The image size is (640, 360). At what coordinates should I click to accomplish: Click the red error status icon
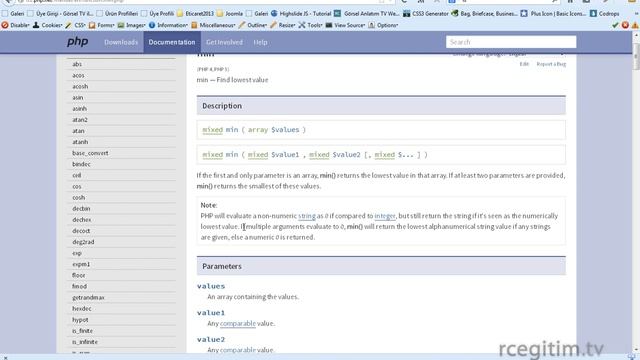625,25
